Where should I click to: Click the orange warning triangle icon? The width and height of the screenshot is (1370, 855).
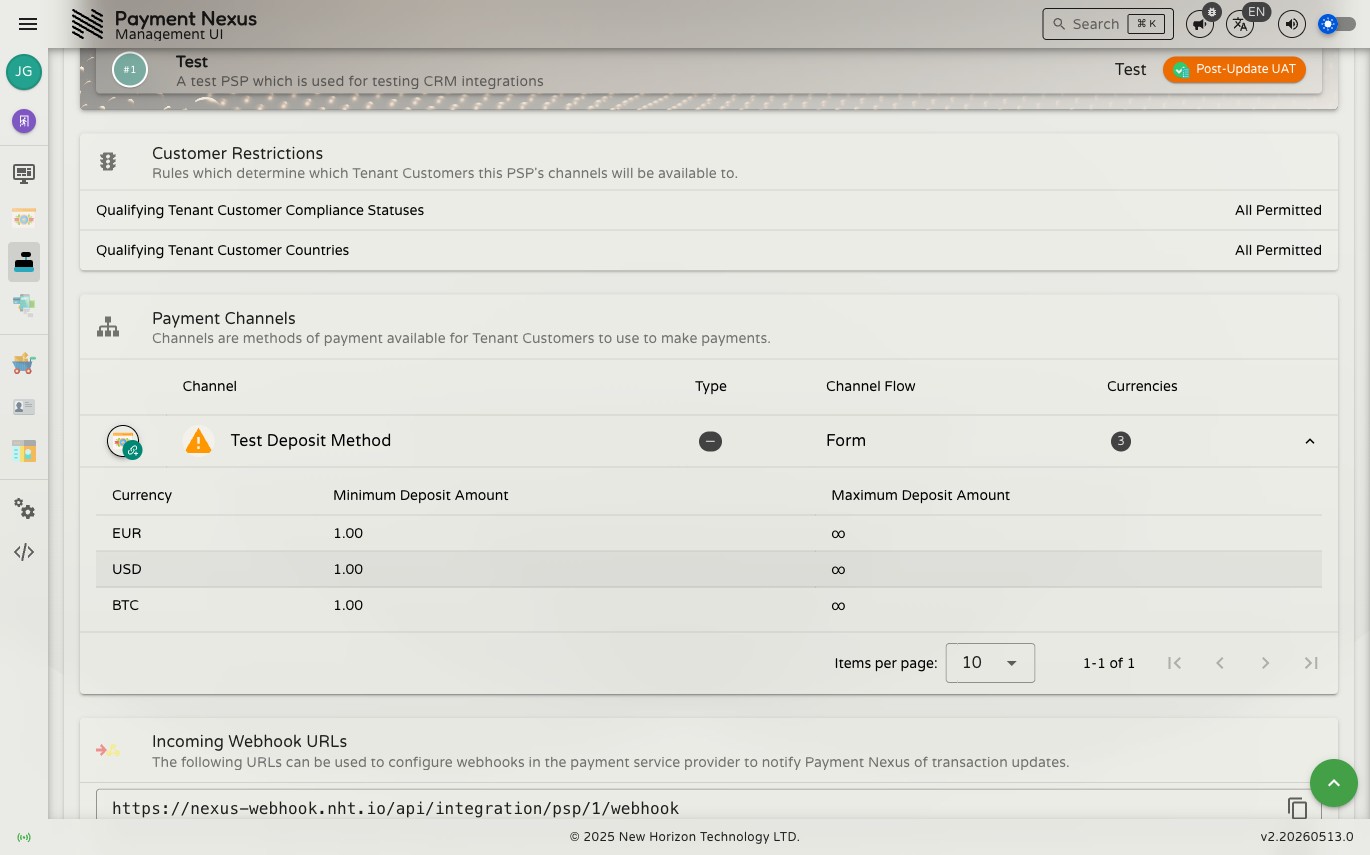[x=199, y=441]
